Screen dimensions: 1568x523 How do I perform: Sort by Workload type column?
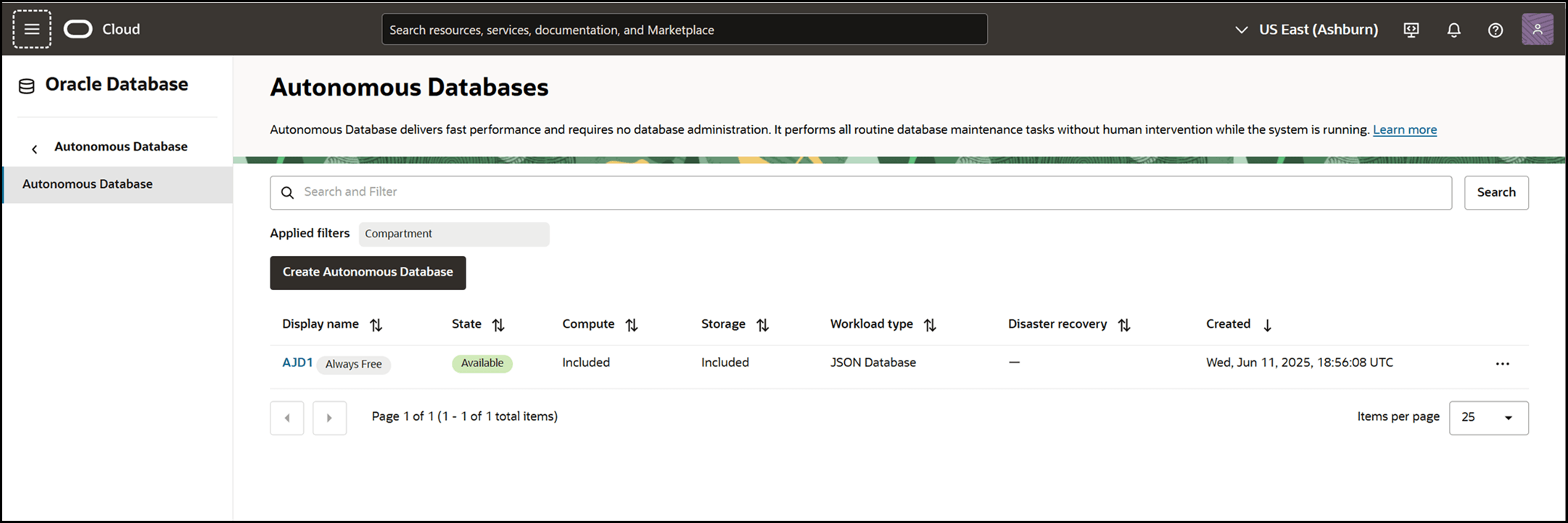931,325
